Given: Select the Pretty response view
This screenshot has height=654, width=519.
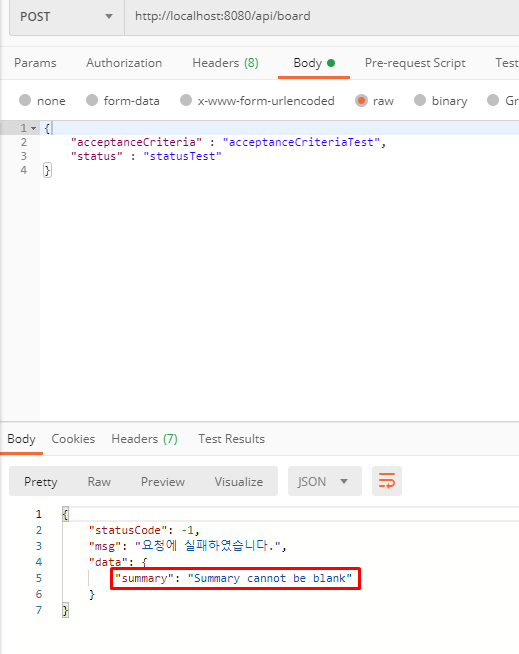Looking at the screenshot, I should click(x=40, y=482).
